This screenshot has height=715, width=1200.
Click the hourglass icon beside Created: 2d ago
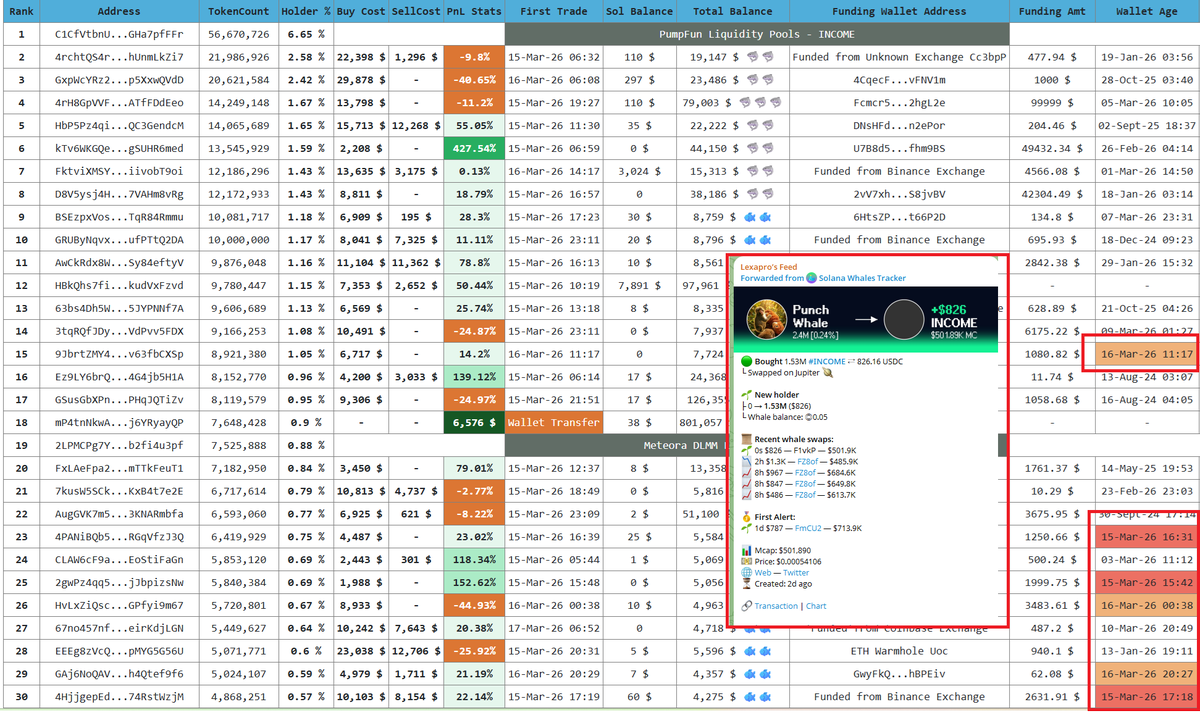(x=746, y=584)
